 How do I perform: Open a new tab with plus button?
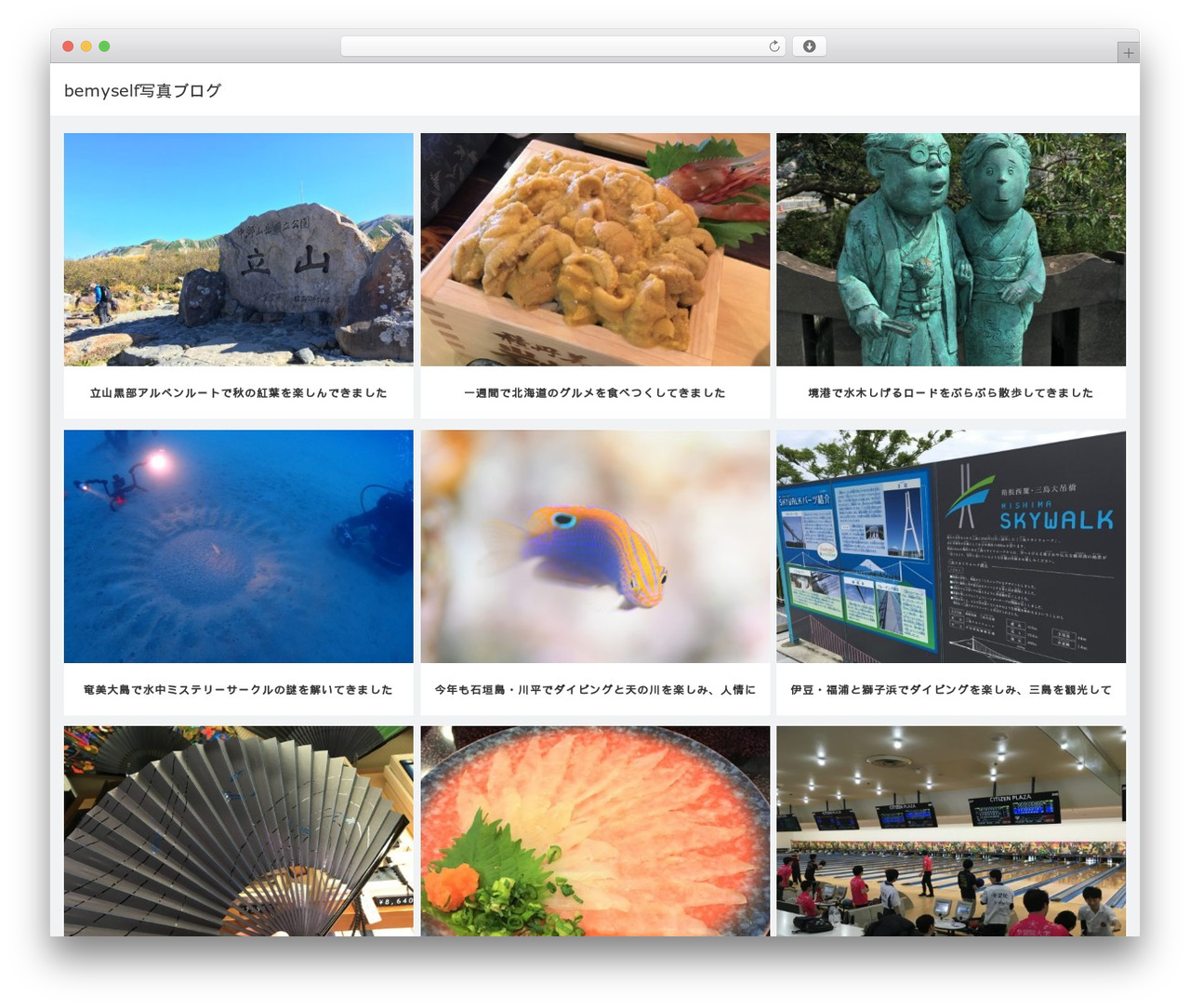(1128, 53)
